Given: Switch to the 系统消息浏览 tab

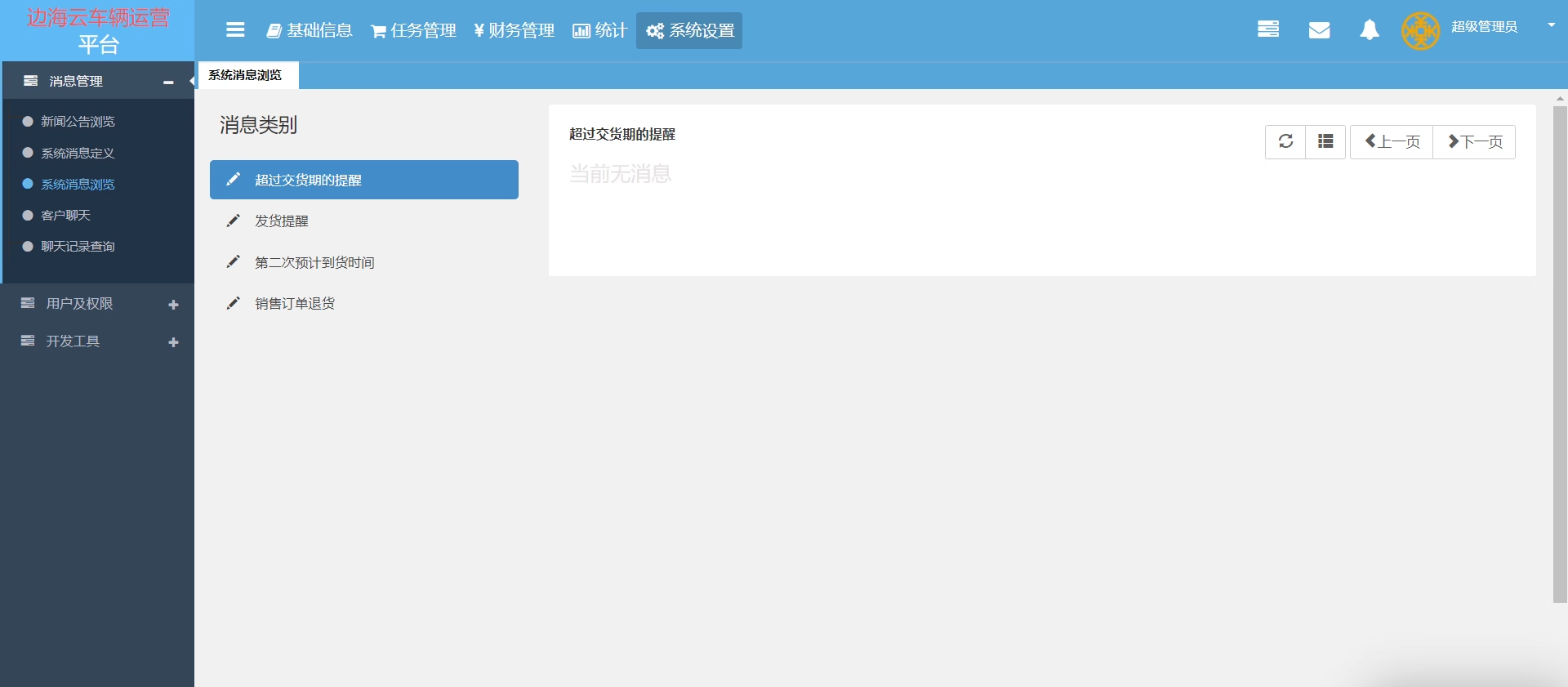Looking at the screenshot, I should click(x=248, y=75).
